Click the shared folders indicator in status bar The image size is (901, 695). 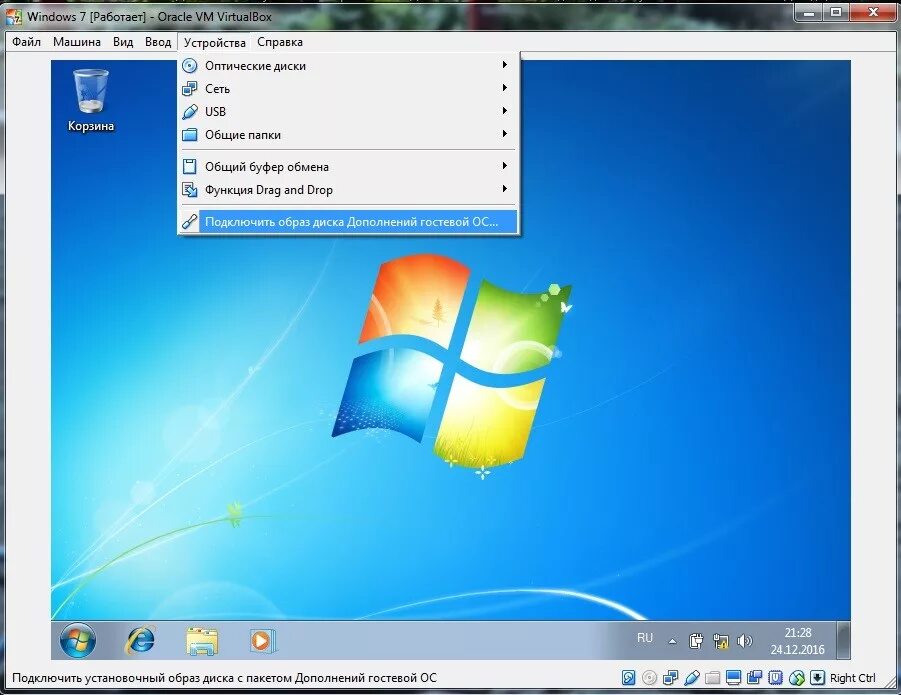713,678
